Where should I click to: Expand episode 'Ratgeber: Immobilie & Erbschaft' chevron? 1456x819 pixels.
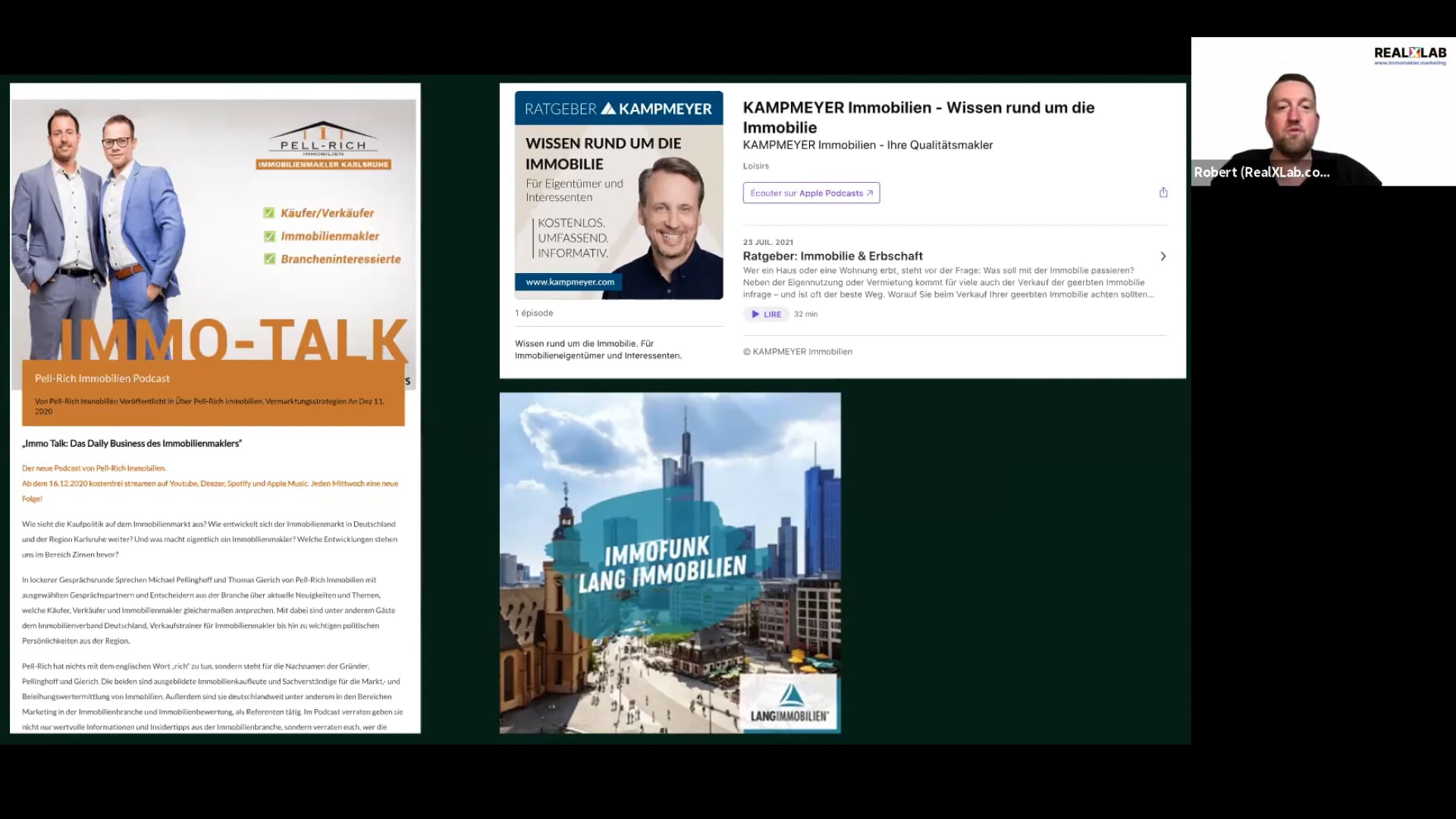[1163, 256]
